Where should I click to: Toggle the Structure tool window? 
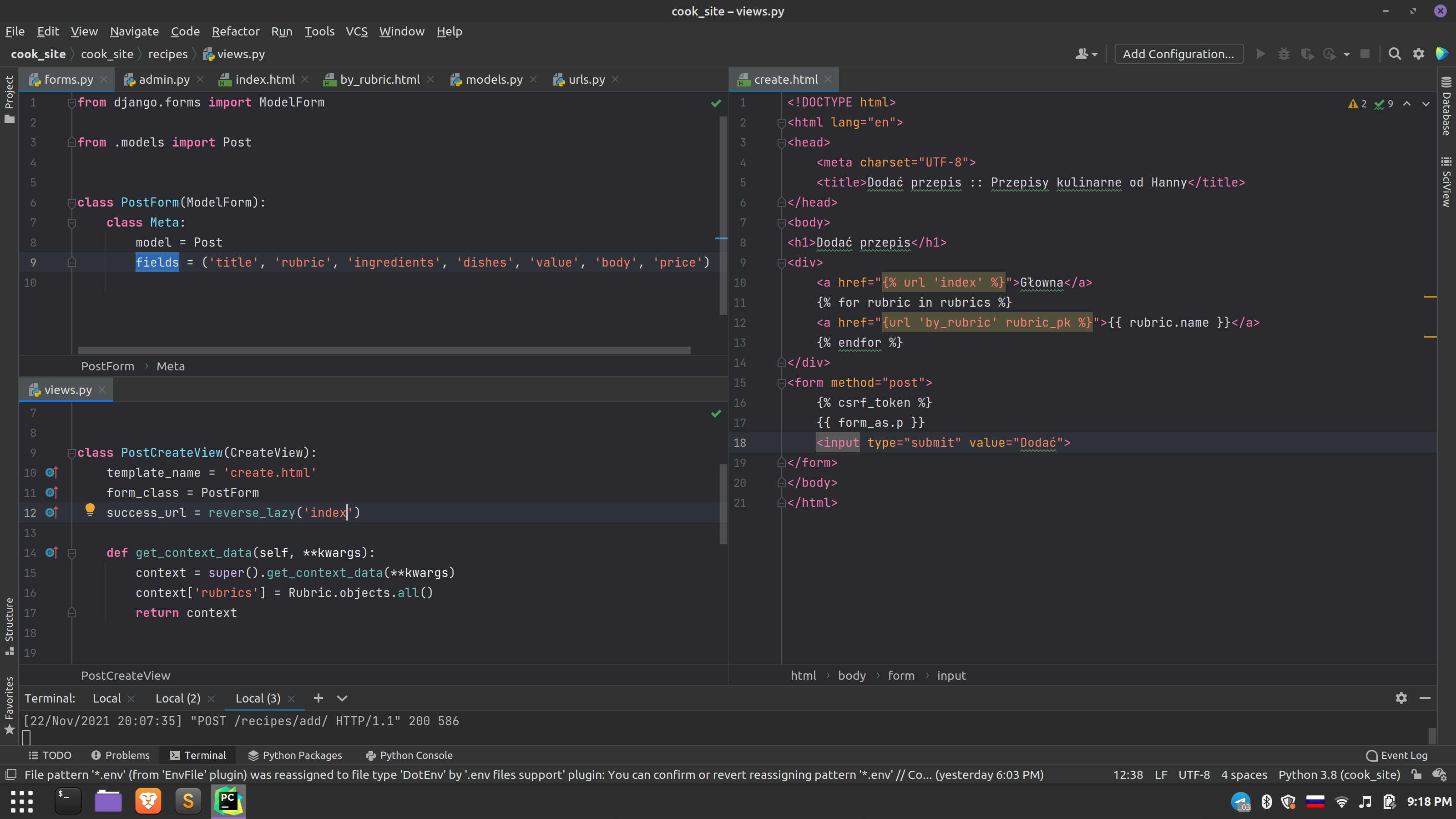point(9,626)
